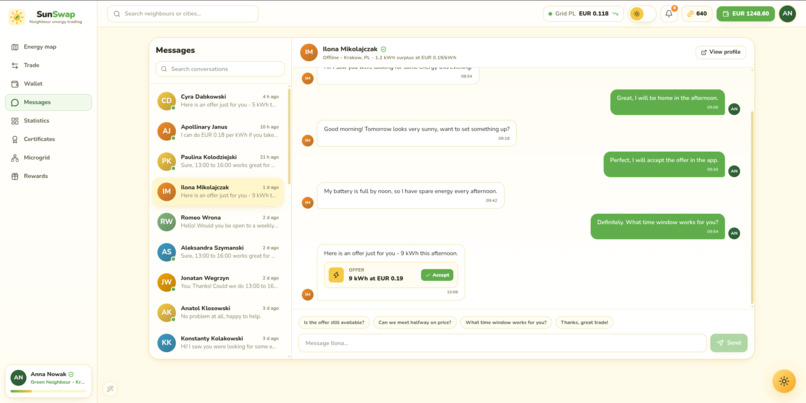Select the Ilona Mikolajczak conversation
The height and width of the screenshot is (403, 806).
[218, 192]
